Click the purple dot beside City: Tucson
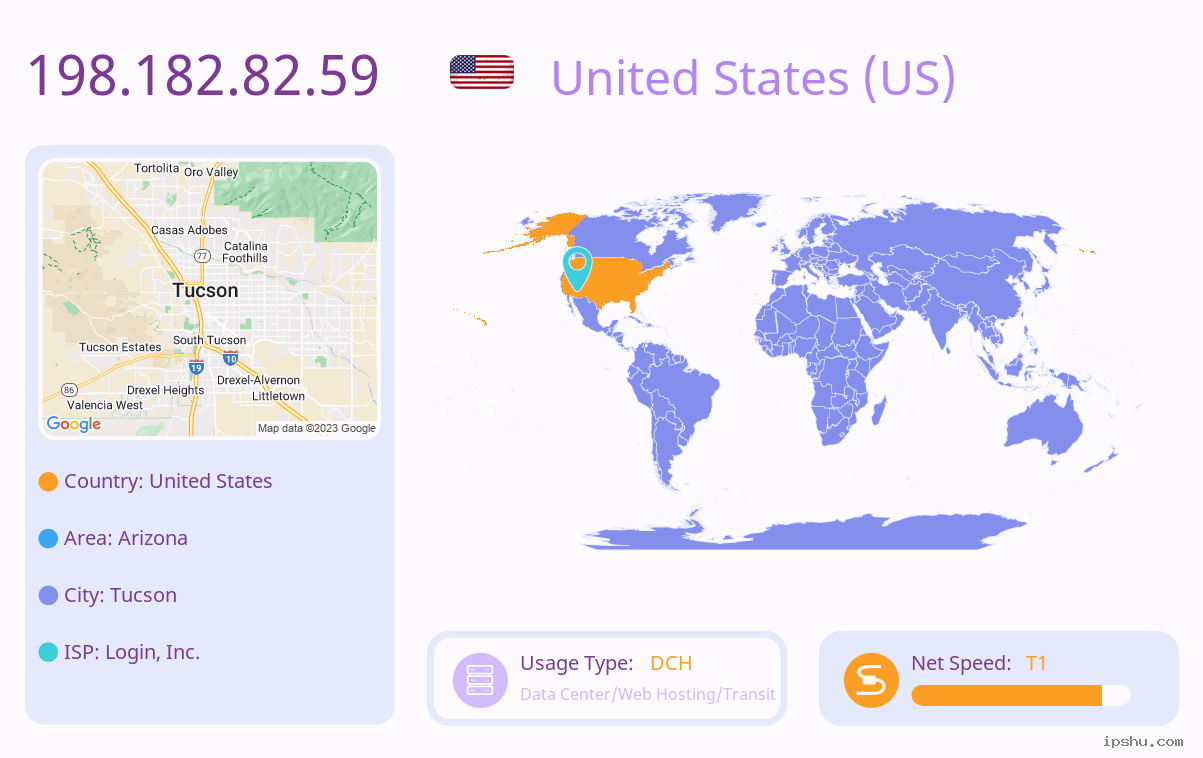This screenshot has width=1203, height=758. coord(48,596)
